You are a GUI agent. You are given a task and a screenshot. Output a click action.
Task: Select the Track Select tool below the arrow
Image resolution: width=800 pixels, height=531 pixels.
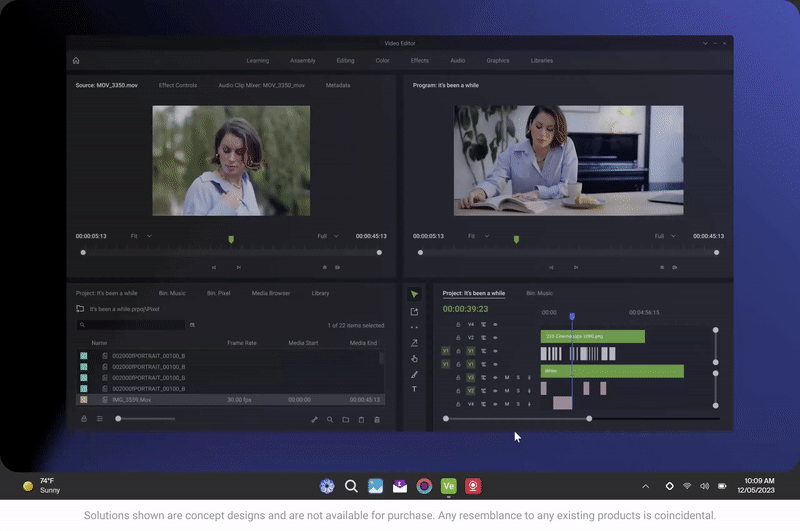414,312
